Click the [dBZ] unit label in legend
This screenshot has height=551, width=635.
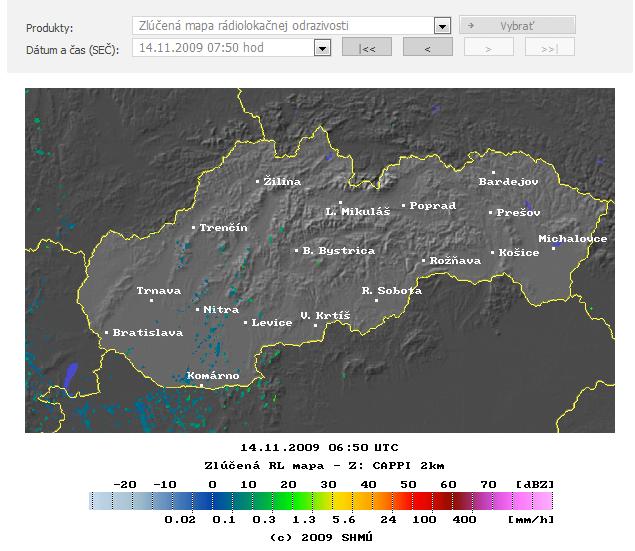pyautogui.click(x=535, y=484)
